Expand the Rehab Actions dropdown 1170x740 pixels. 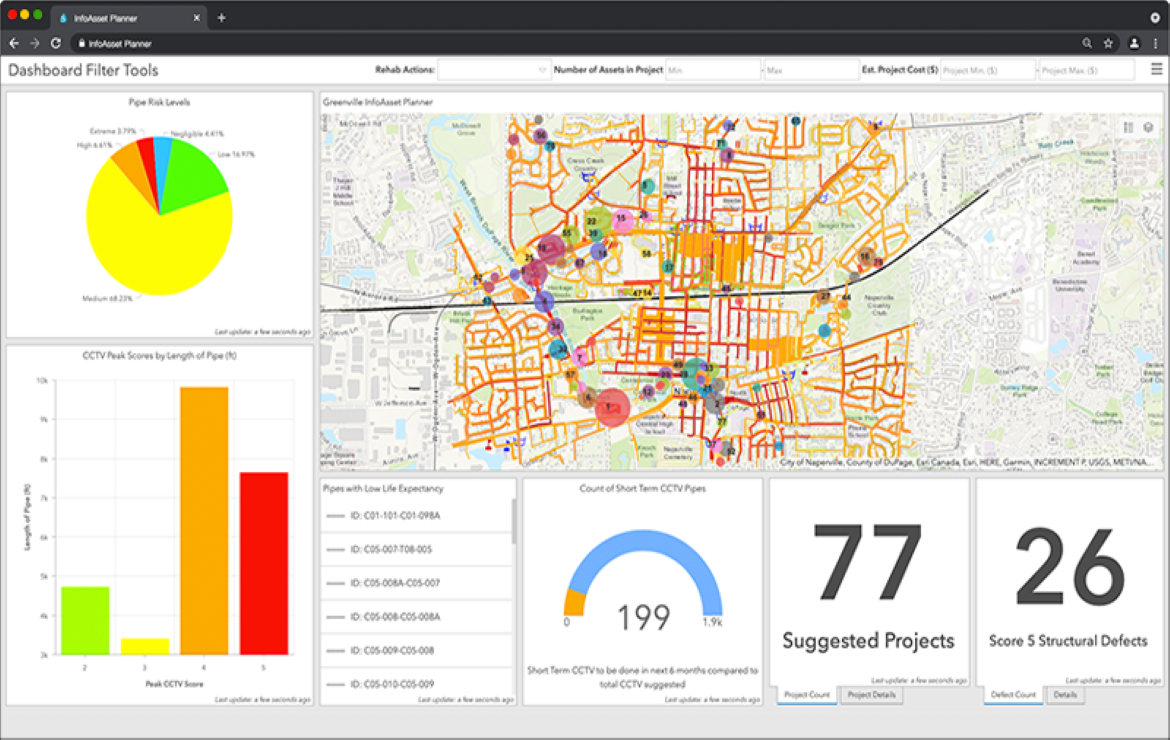(x=494, y=70)
